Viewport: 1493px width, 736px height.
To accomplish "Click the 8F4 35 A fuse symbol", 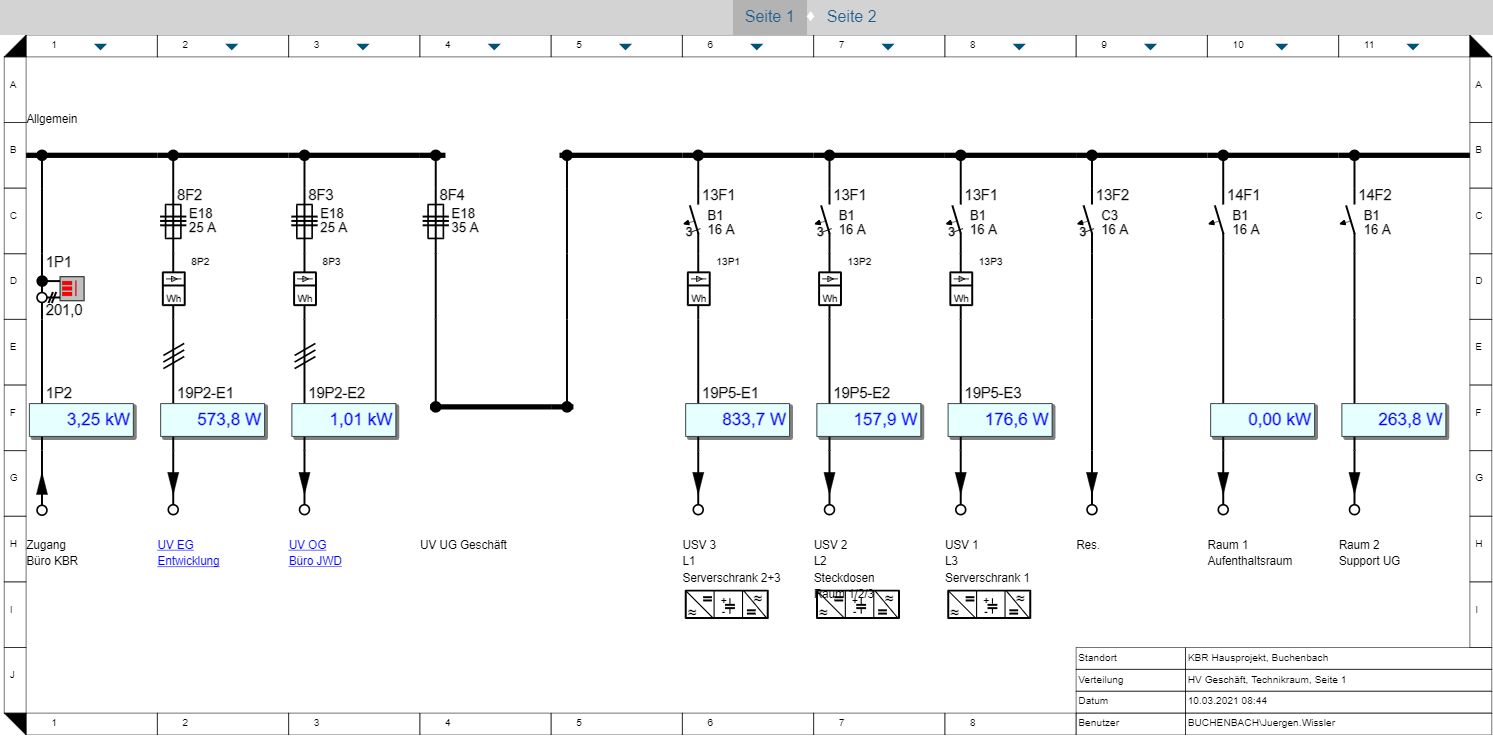I will (x=435, y=222).
